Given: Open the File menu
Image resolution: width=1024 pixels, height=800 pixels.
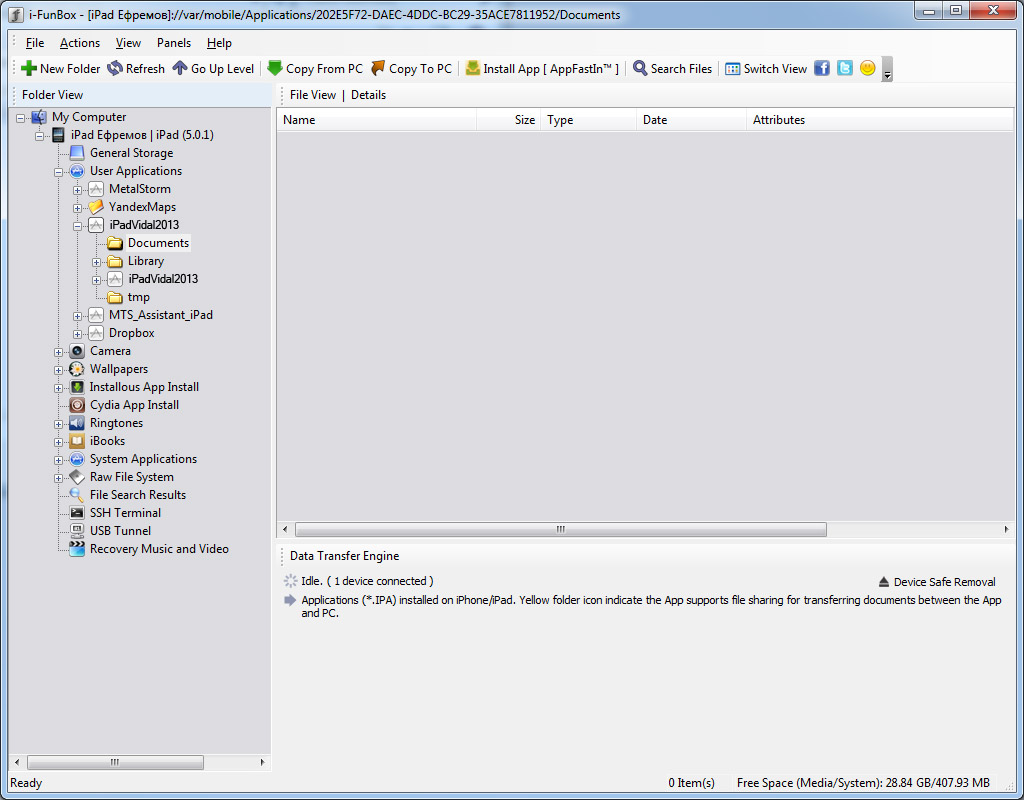Looking at the screenshot, I should [x=35, y=43].
